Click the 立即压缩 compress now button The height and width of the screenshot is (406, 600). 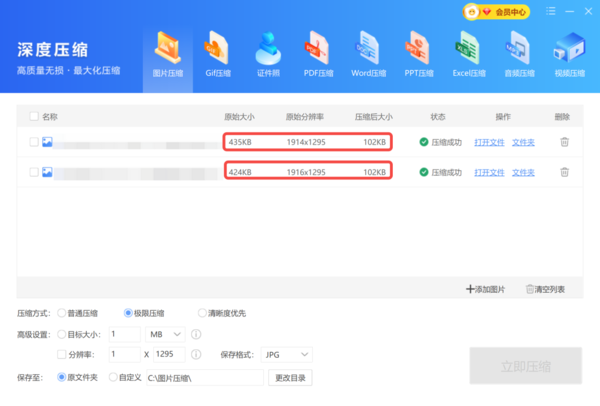[x=526, y=366]
